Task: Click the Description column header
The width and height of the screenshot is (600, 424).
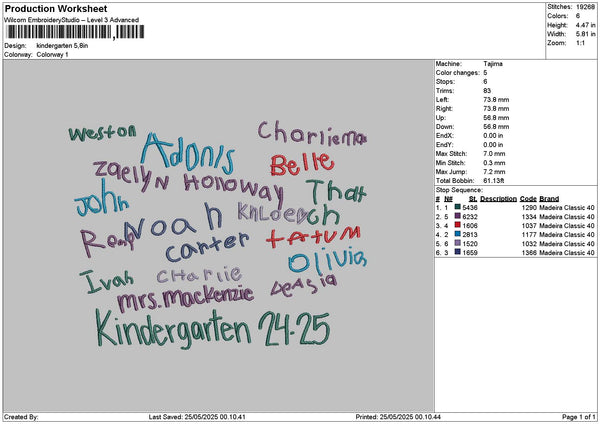Action: (498, 199)
